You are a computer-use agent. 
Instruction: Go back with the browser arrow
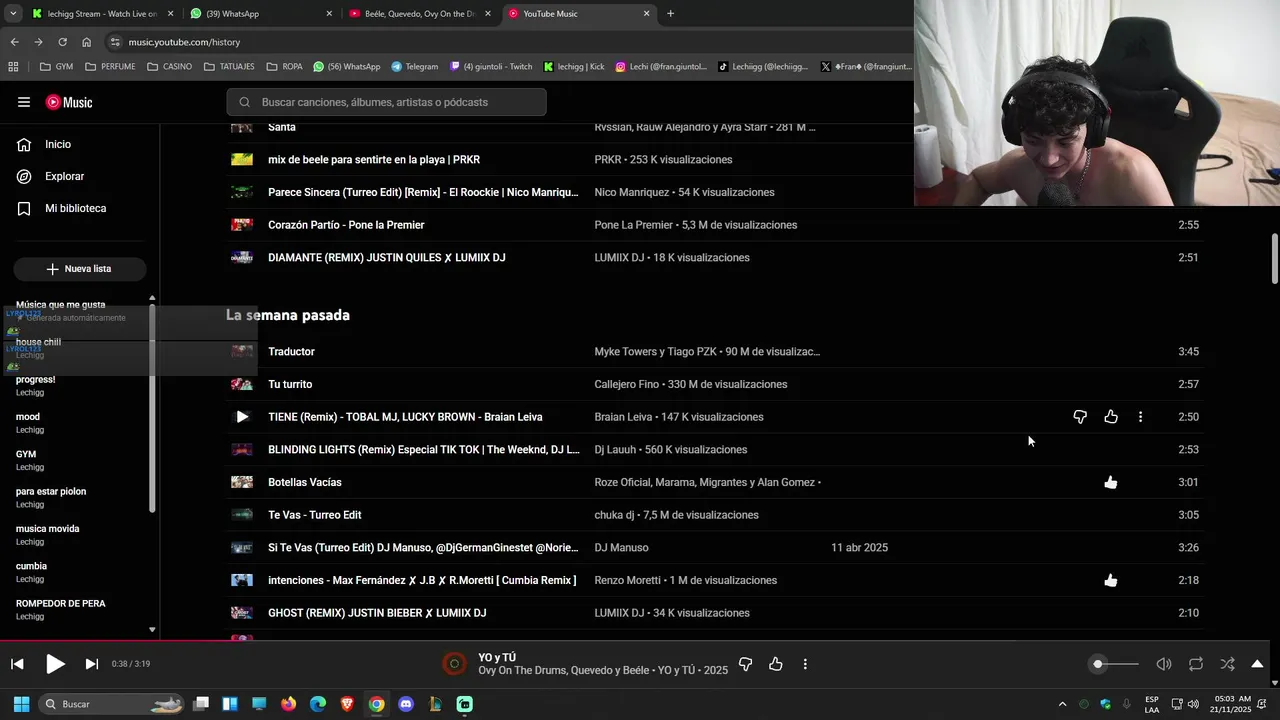click(14, 42)
